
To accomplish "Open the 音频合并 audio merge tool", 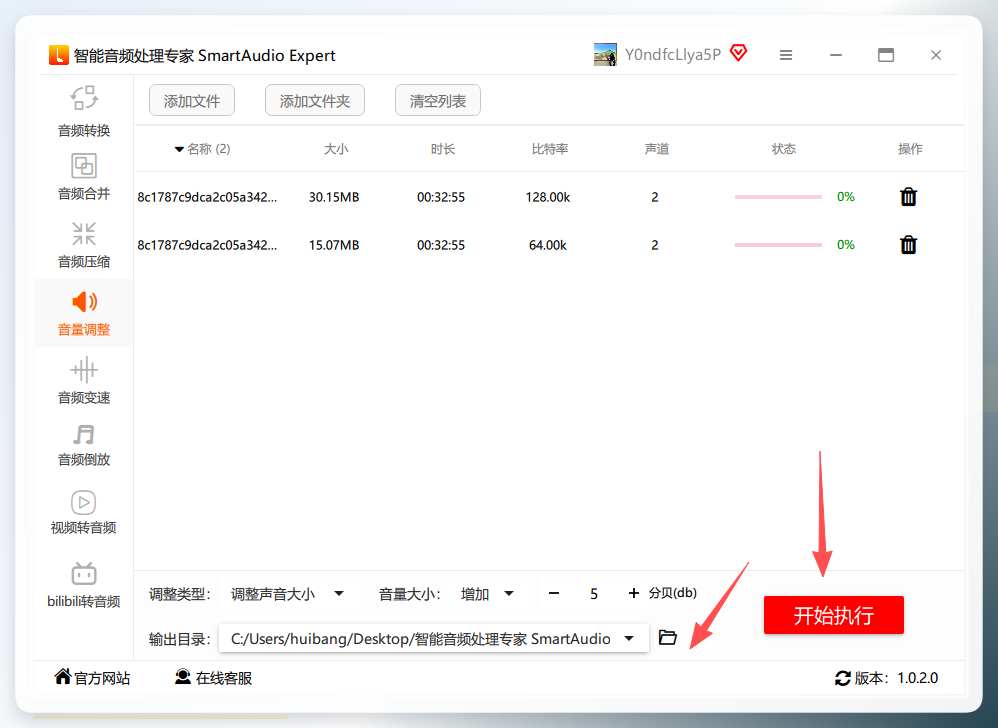I will point(84,177).
